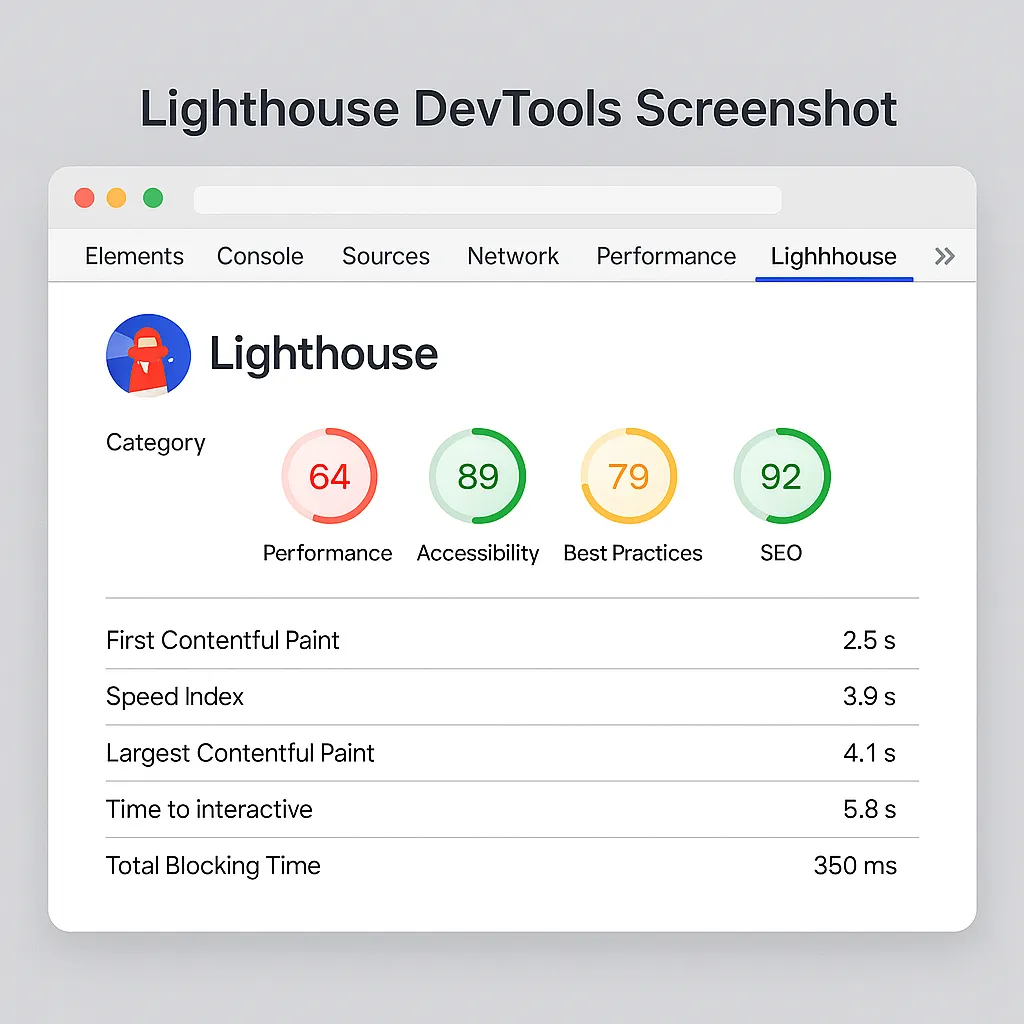Click the Performance label under the gauge
The image size is (1024, 1024).
click(x=327, y=553)
